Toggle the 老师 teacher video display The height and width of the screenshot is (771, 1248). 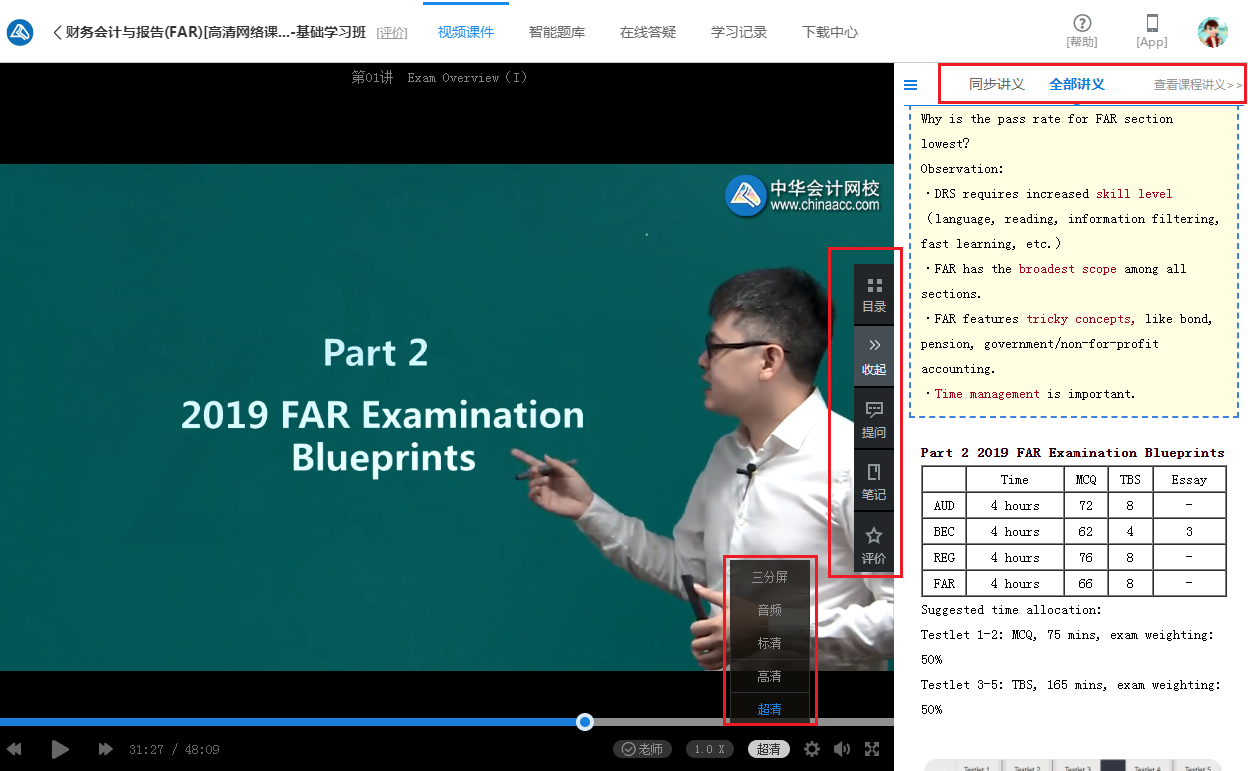point(642,748)
